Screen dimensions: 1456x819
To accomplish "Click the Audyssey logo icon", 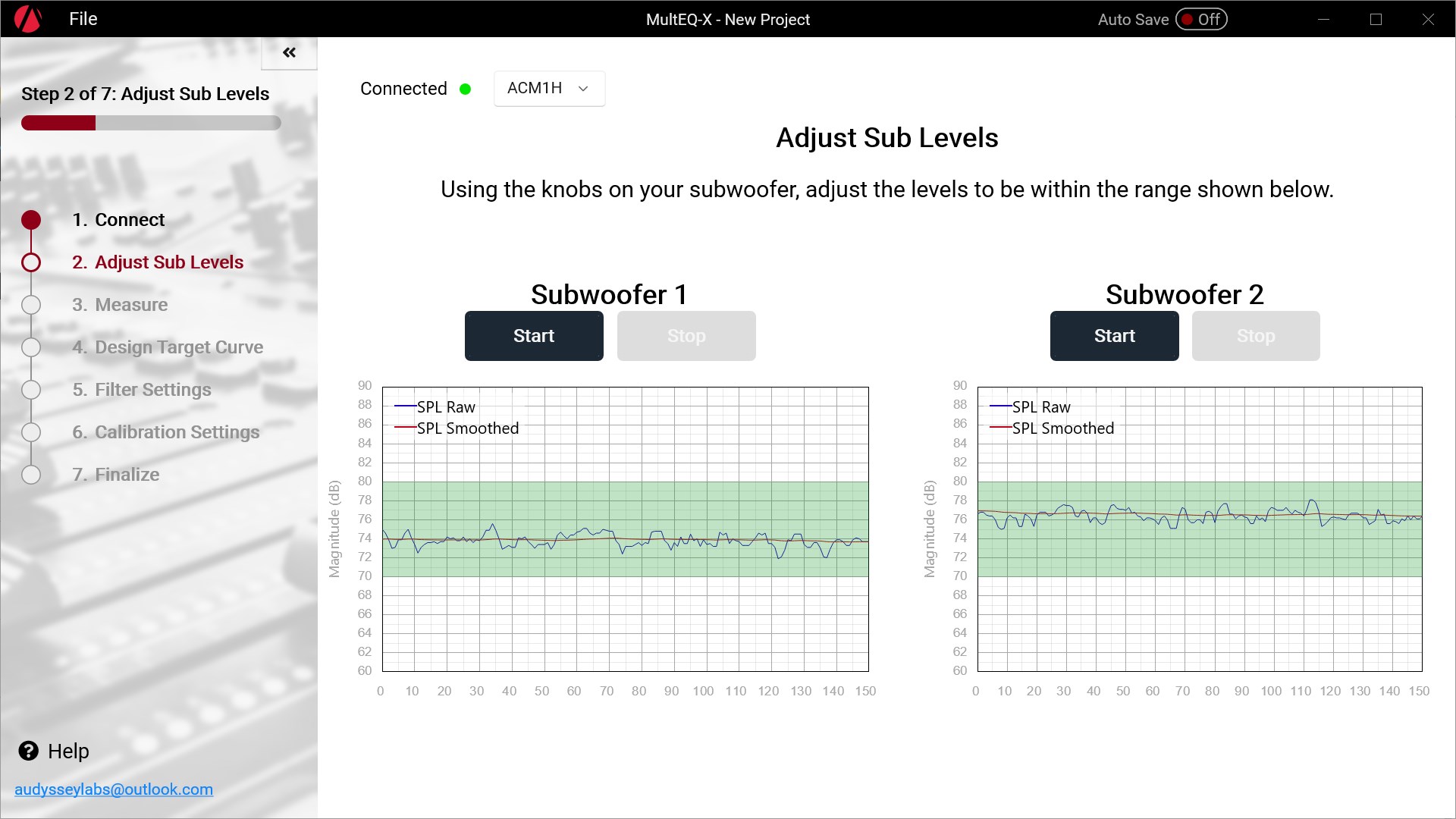I will coord(28,19).
